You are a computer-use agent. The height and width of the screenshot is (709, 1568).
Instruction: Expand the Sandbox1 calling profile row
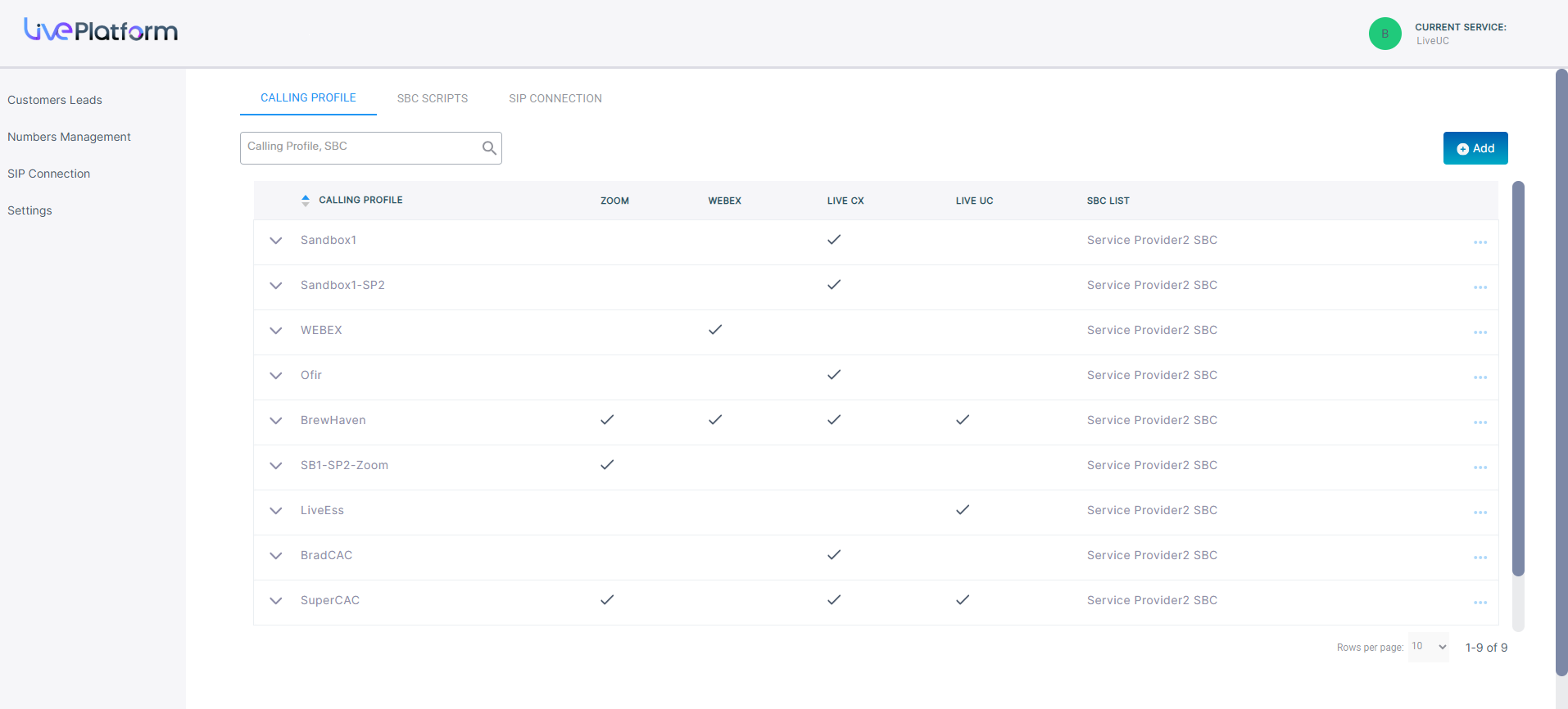pyautogui.click(x=276, y=241)
